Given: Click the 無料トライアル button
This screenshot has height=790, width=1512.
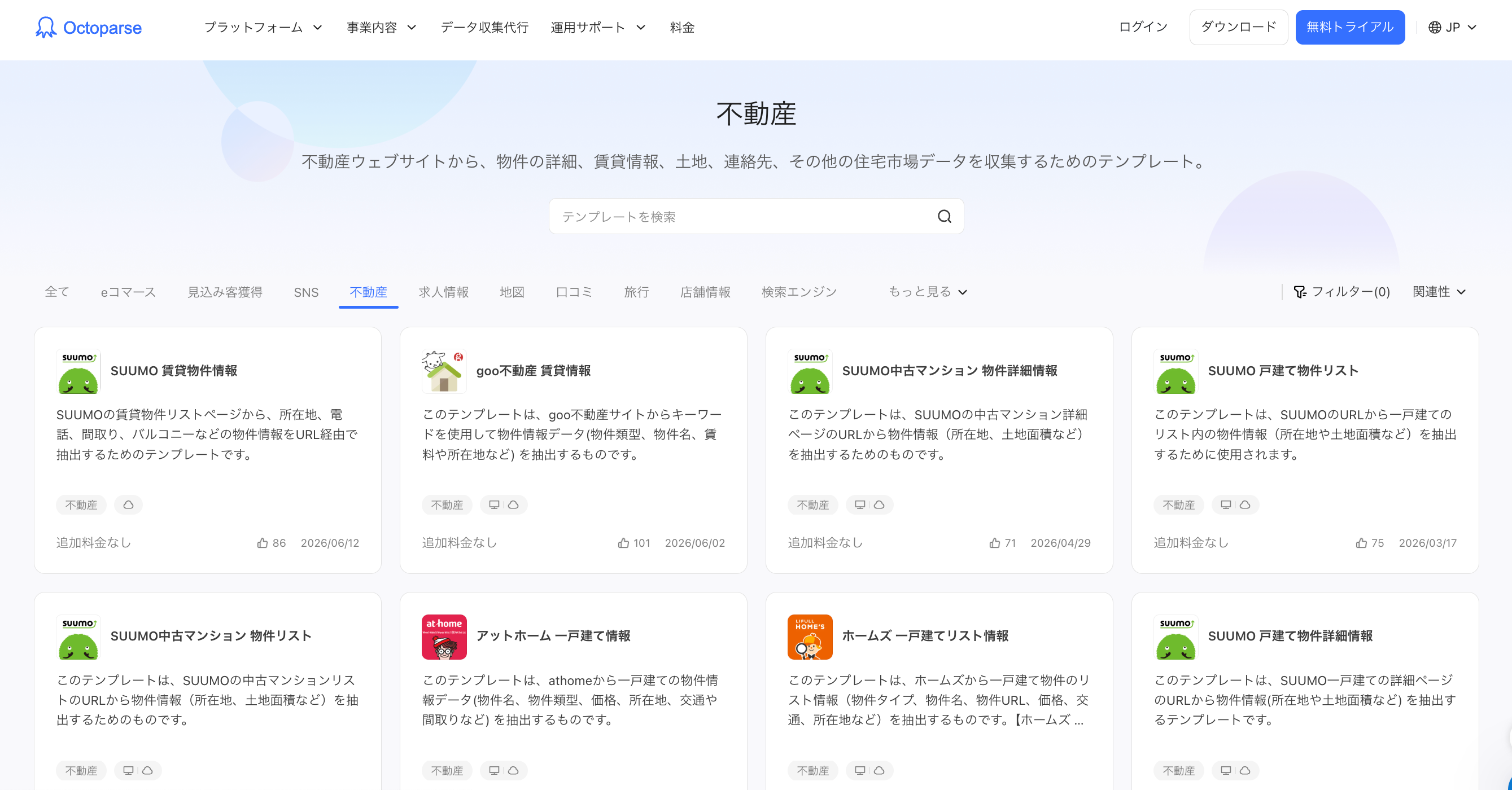Looking at the screenshot, I should click(x=1350, y=27).
